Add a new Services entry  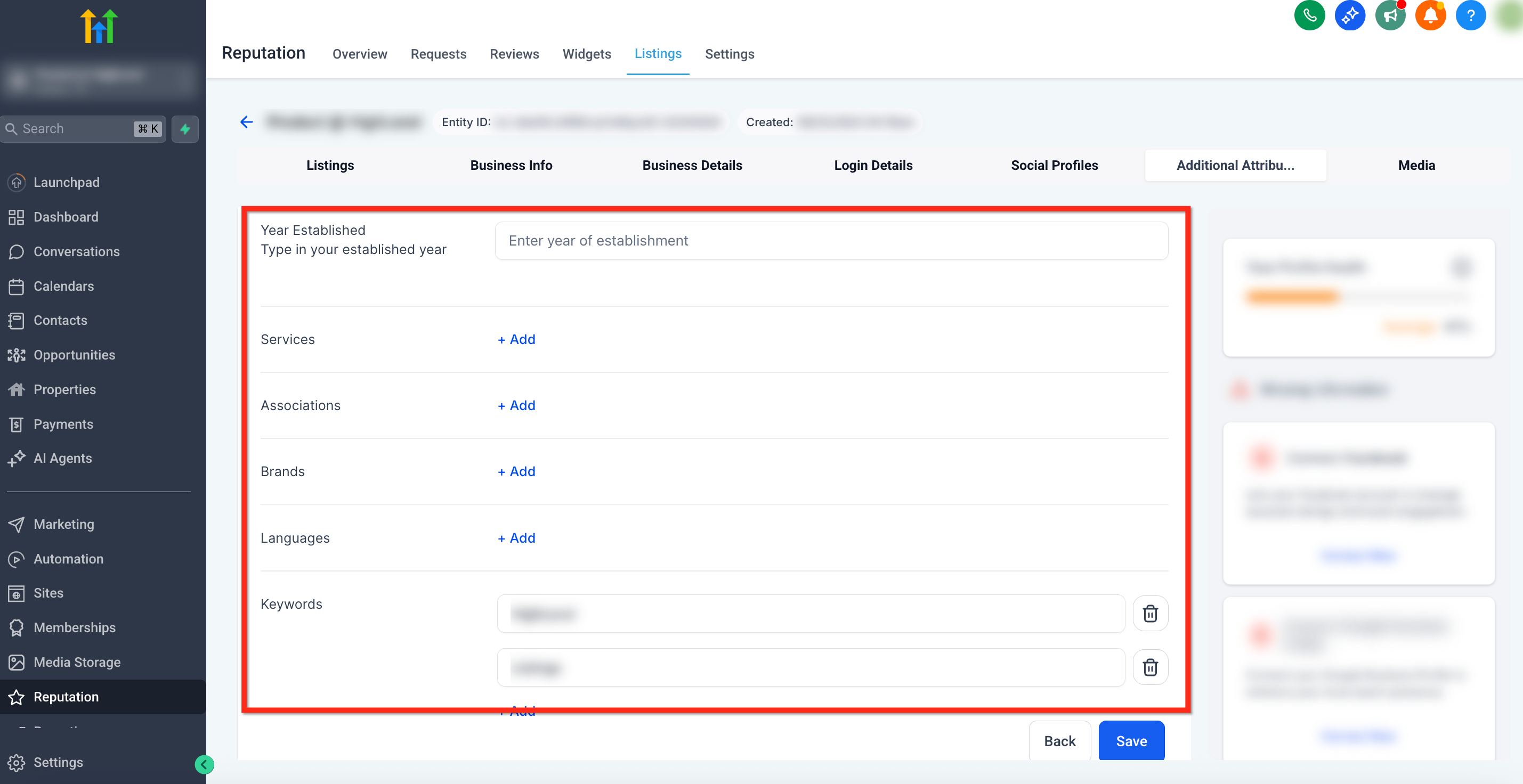pos(516,340)
